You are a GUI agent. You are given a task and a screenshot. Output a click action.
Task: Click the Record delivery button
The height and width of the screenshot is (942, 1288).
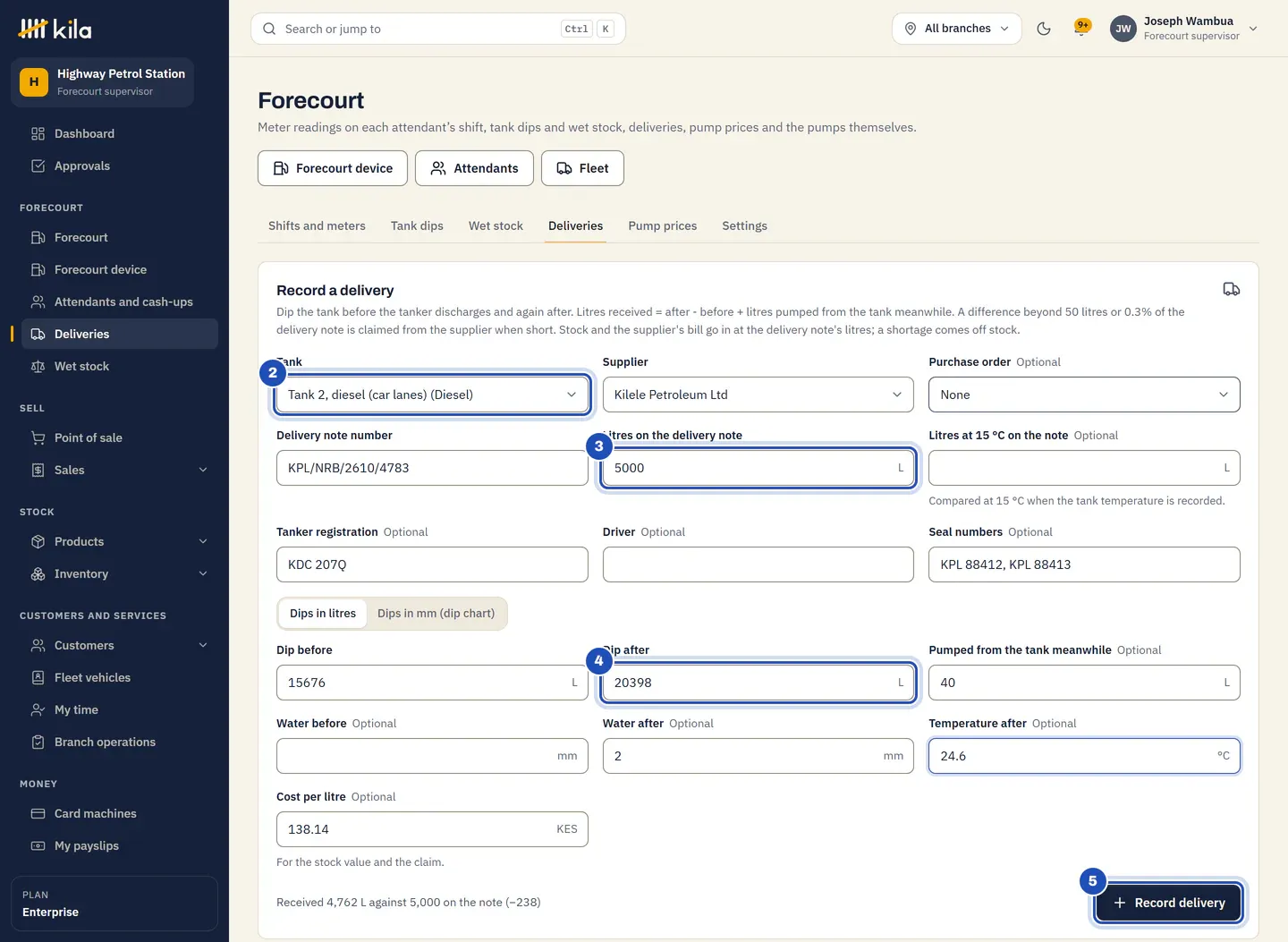(1168, 903)
